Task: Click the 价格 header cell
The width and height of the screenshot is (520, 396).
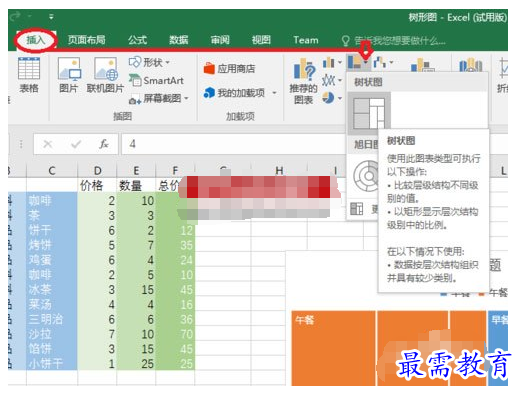Action: click(97, 185)
